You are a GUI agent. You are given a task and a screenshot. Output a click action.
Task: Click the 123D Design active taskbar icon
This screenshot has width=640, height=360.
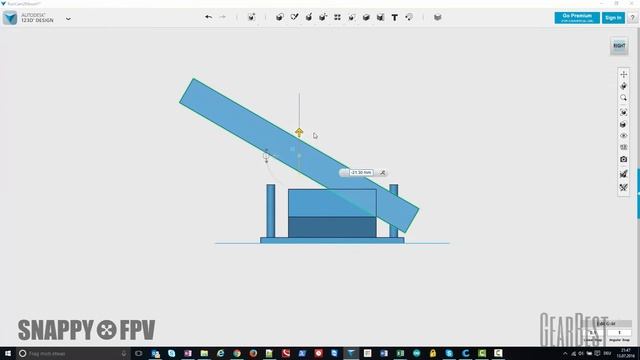pyautogui.click(x=351, y=353)
